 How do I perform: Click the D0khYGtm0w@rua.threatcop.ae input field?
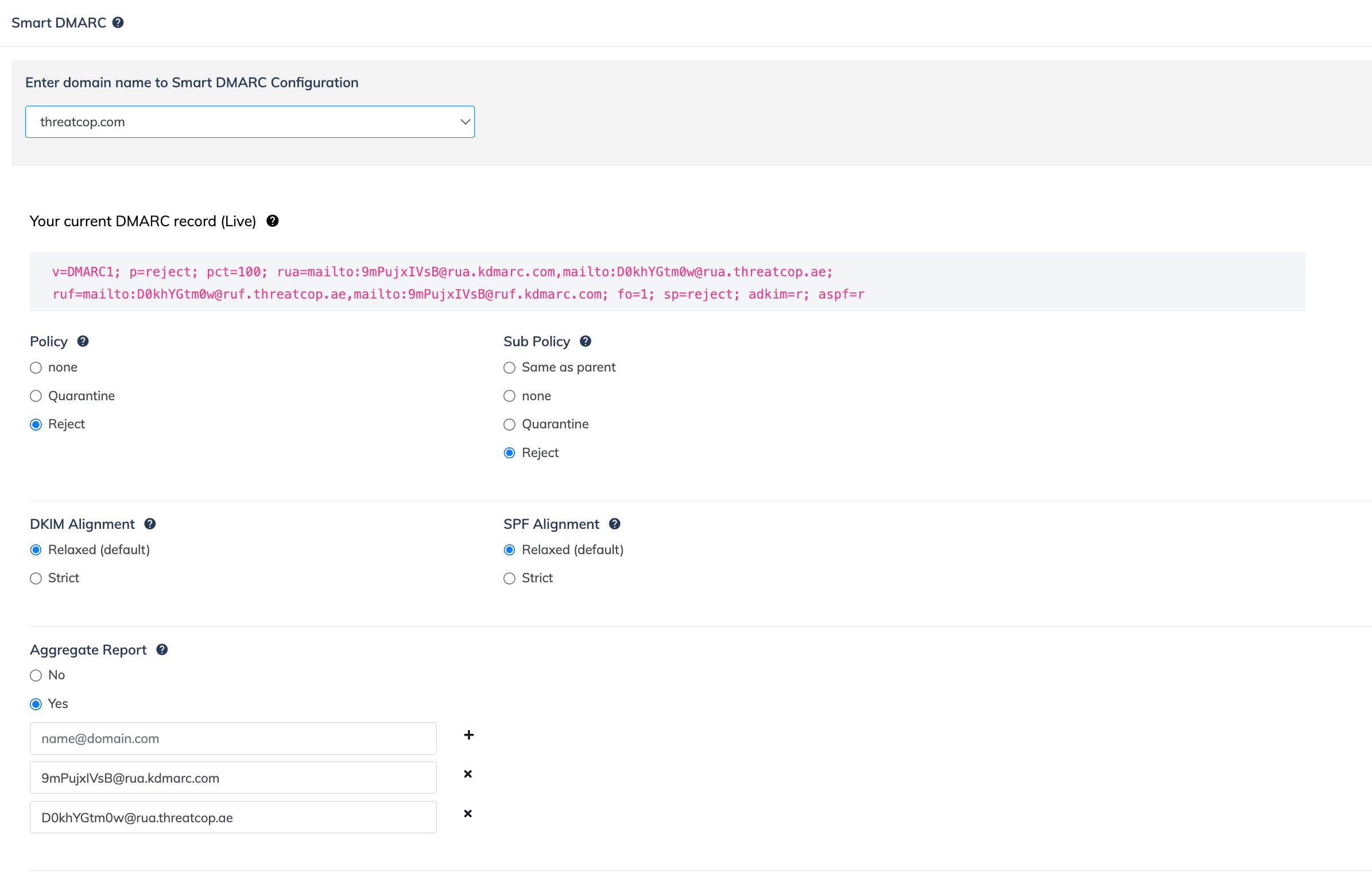click(x=233, y=818)
